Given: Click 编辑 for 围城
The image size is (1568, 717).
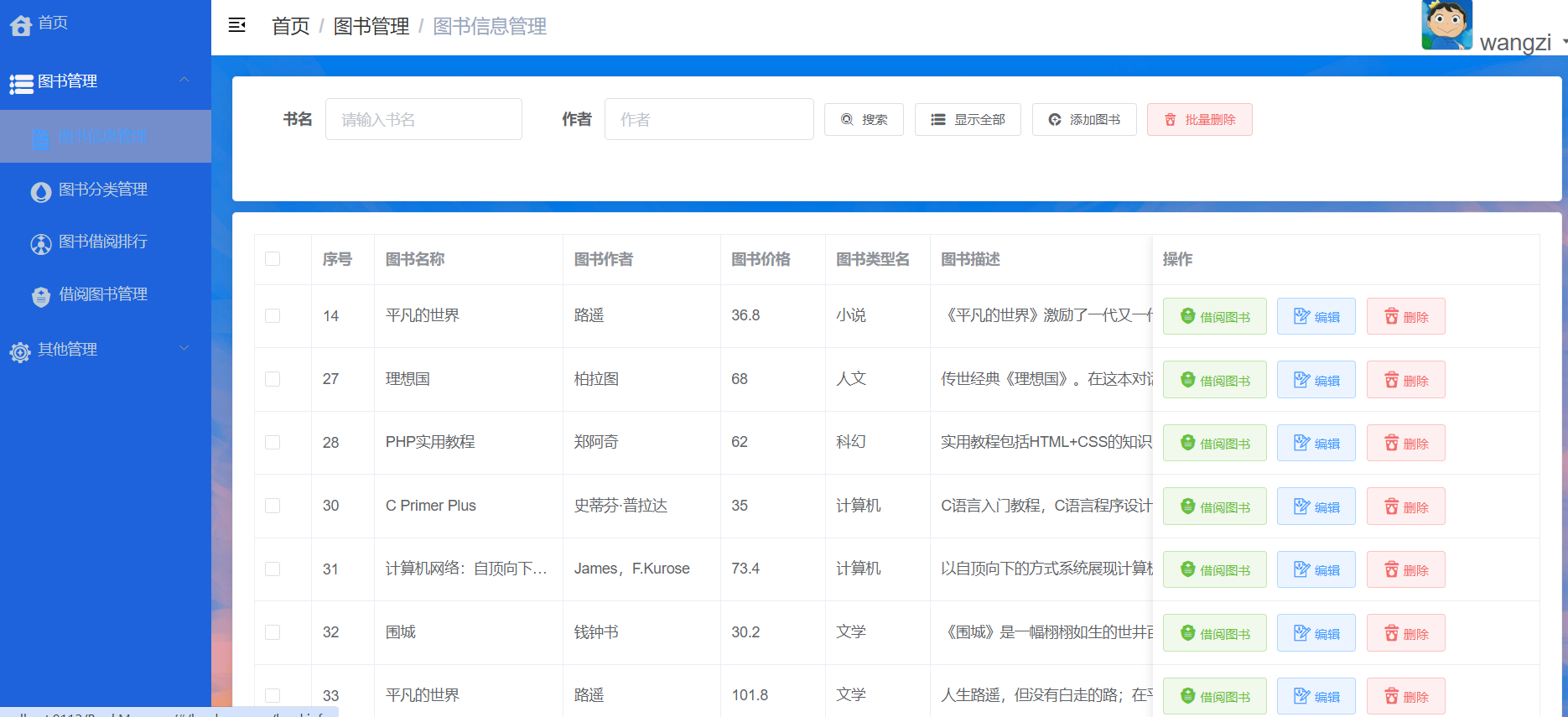Looking at the screenshot, I should (1316, 633).
